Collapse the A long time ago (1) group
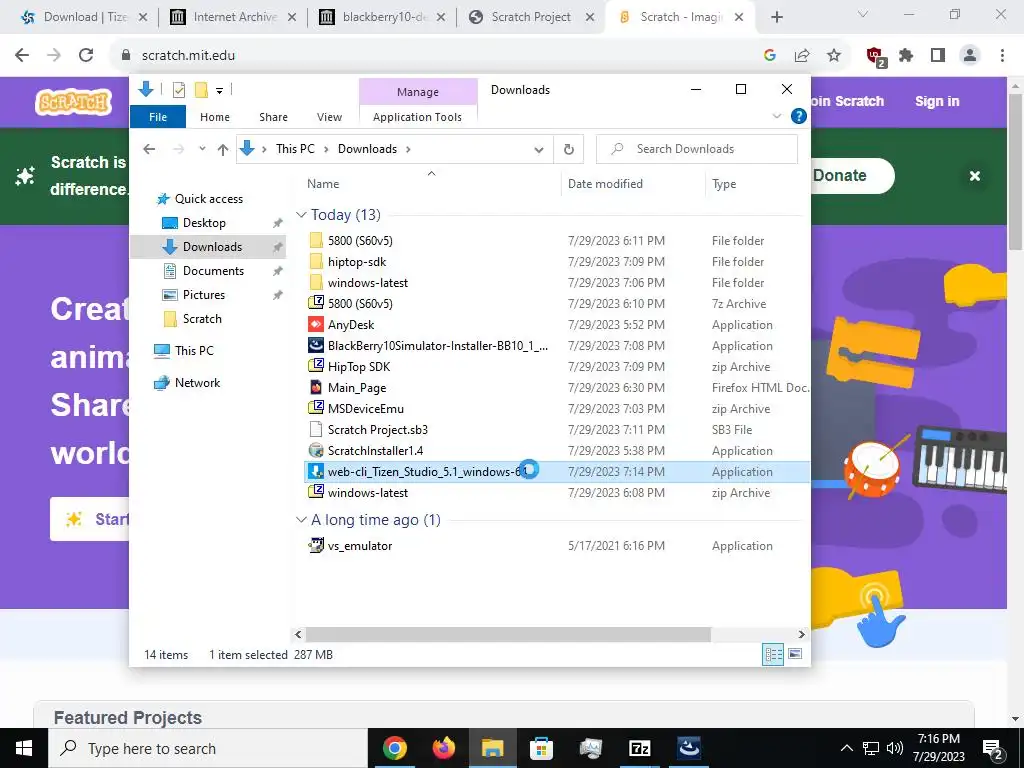The width and height of the screenshot is (1024, 768). [x=301, y=520]
